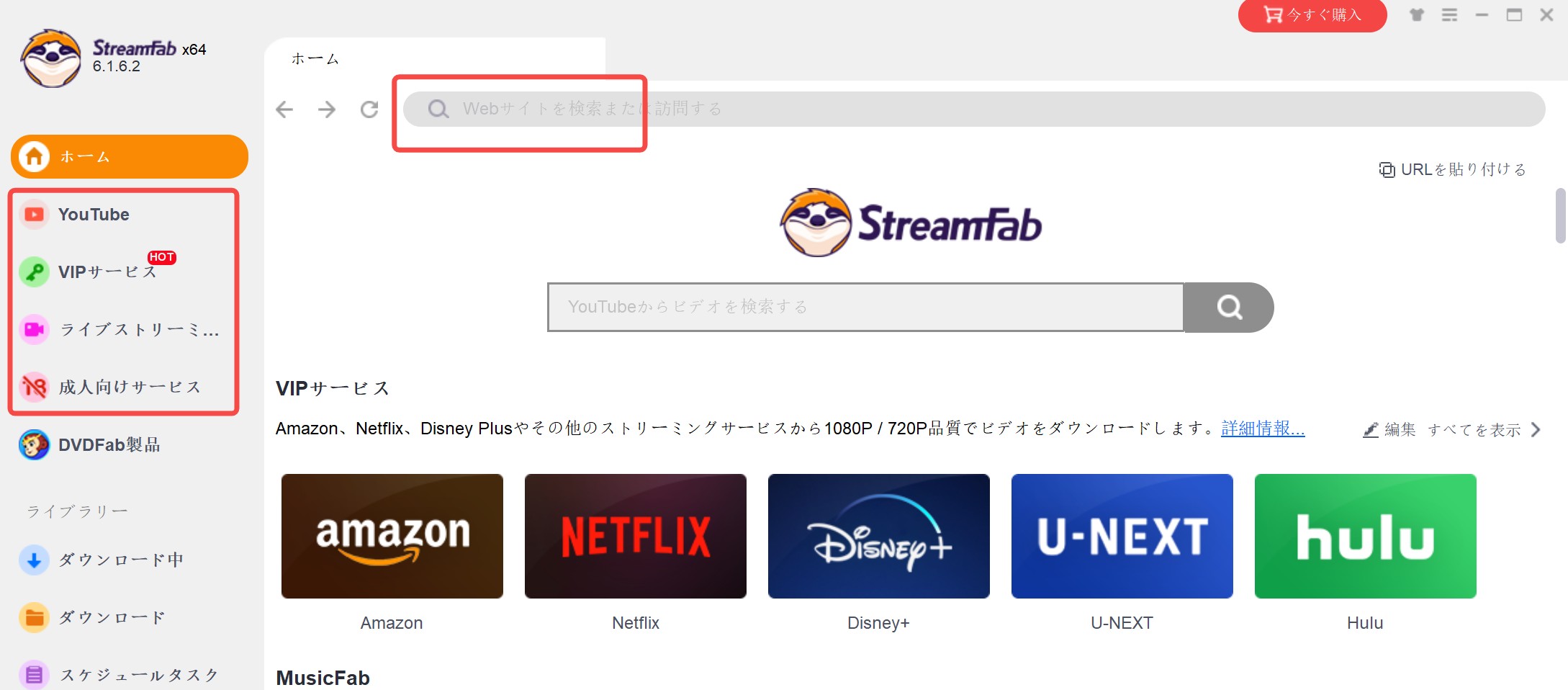This screenshot has height=690, width=1568.
Task: Click the adult services no-18 icon
Action: (34, 387)
